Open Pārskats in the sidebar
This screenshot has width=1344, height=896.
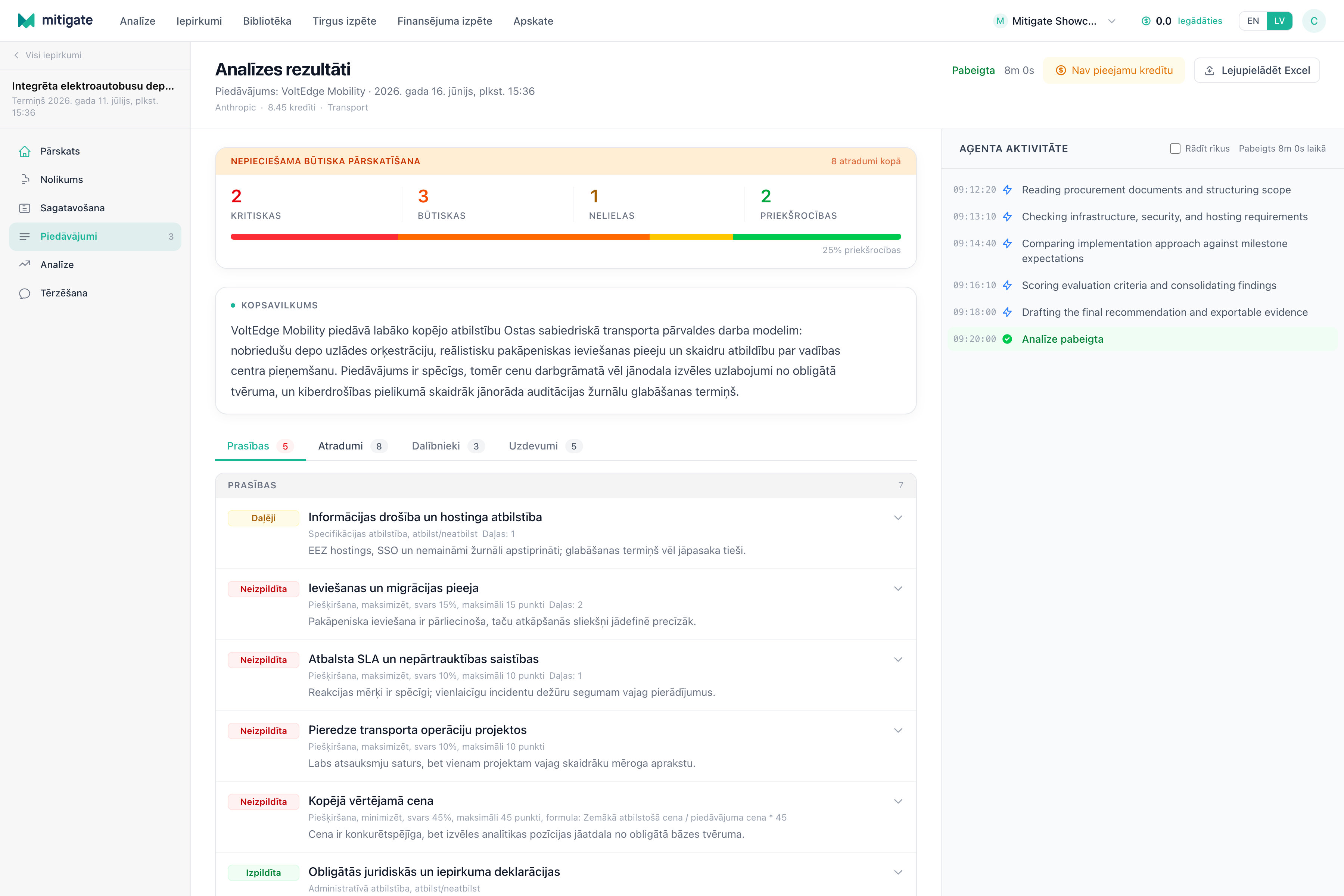tap(95, 152)
